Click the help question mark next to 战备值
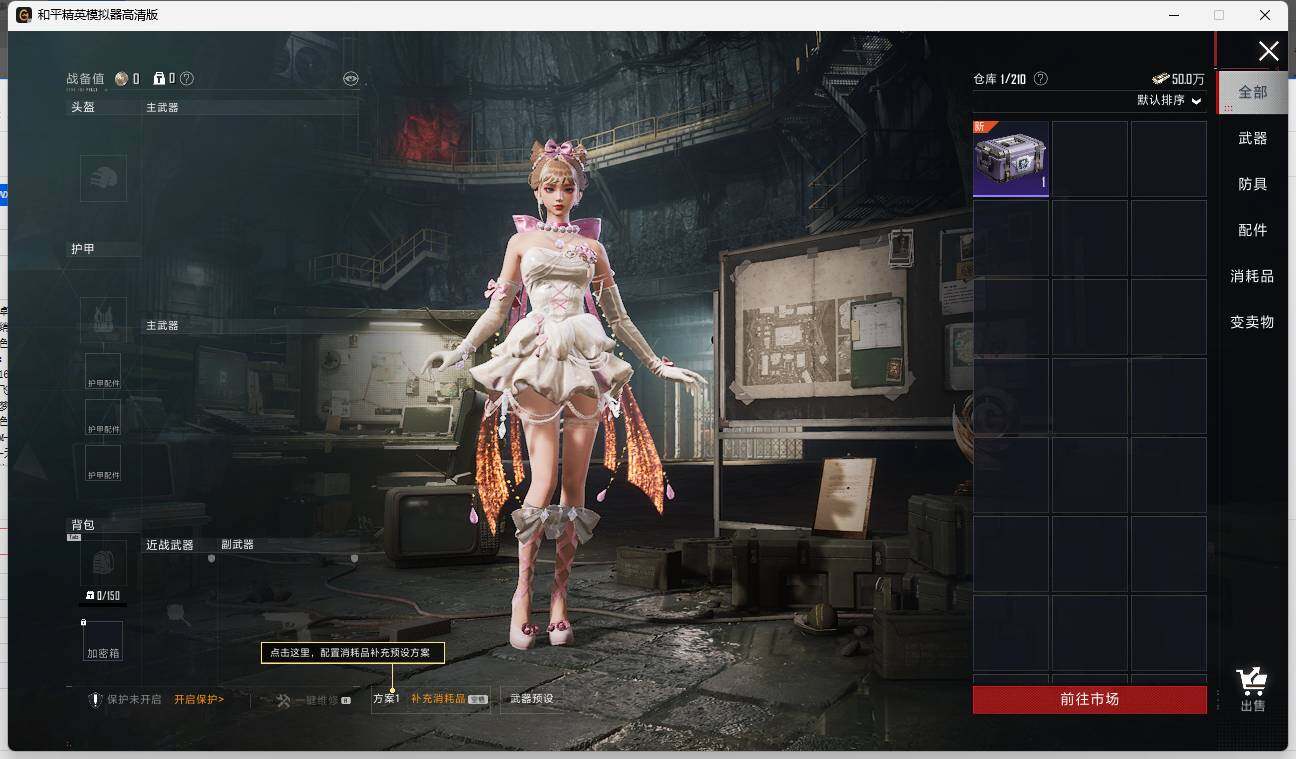 click(186, 78)
